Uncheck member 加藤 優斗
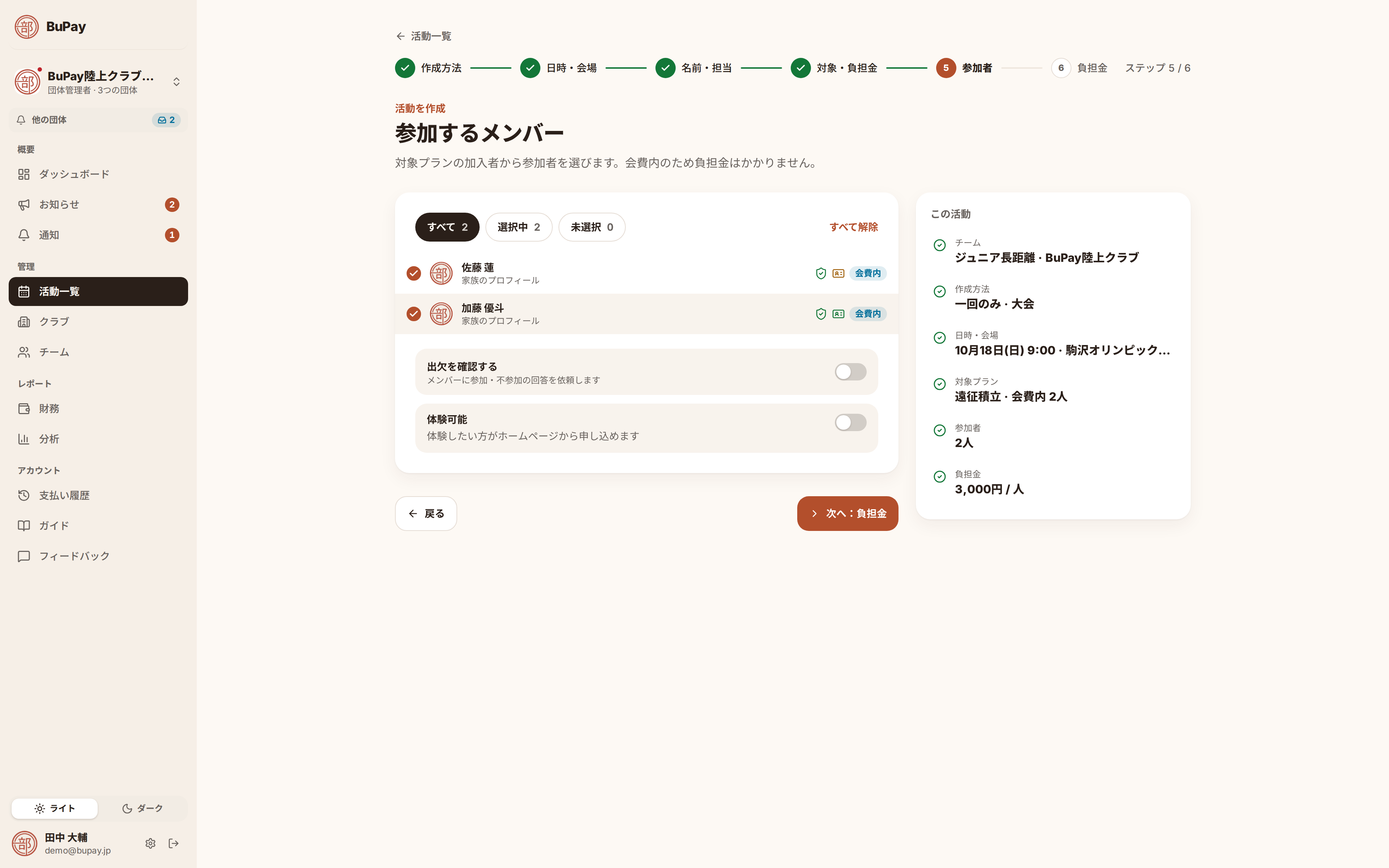The height and width of the screenshot is (868, 1389). tap(414, 314)
